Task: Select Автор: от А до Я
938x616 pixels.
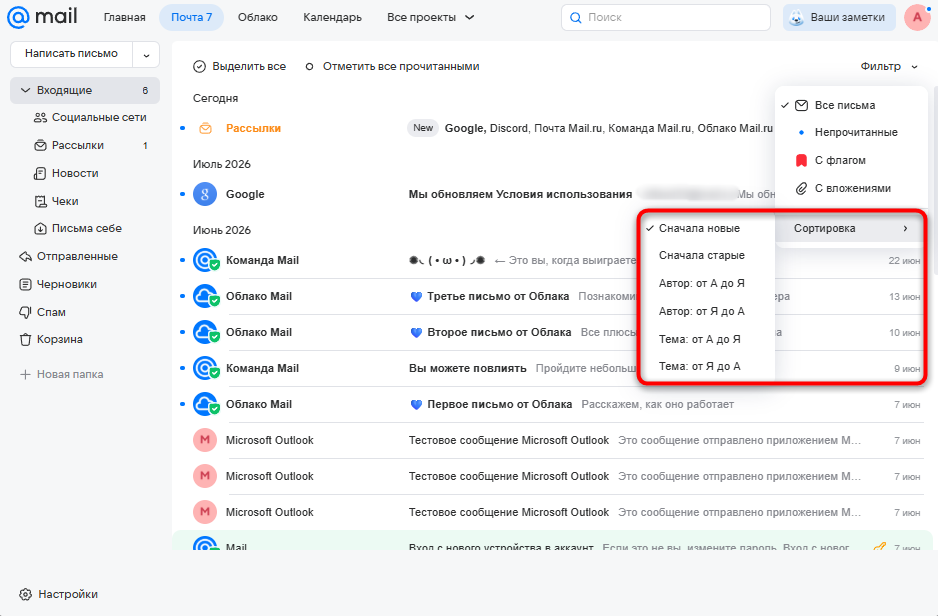Action: click(702, 283)
